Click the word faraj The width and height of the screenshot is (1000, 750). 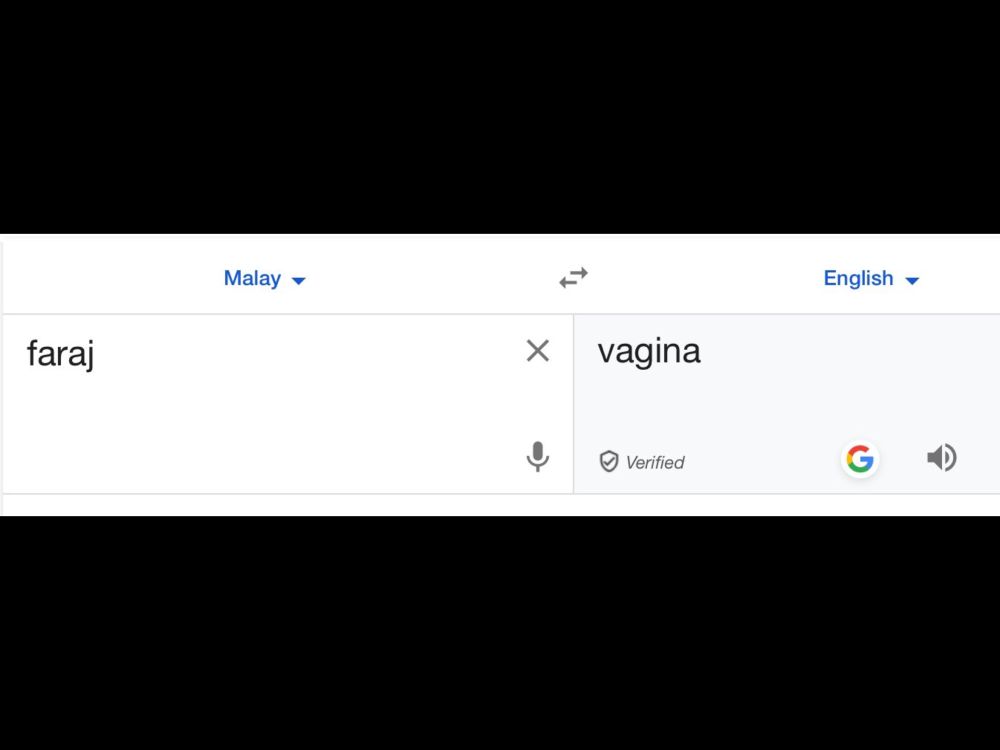point(60,354)
